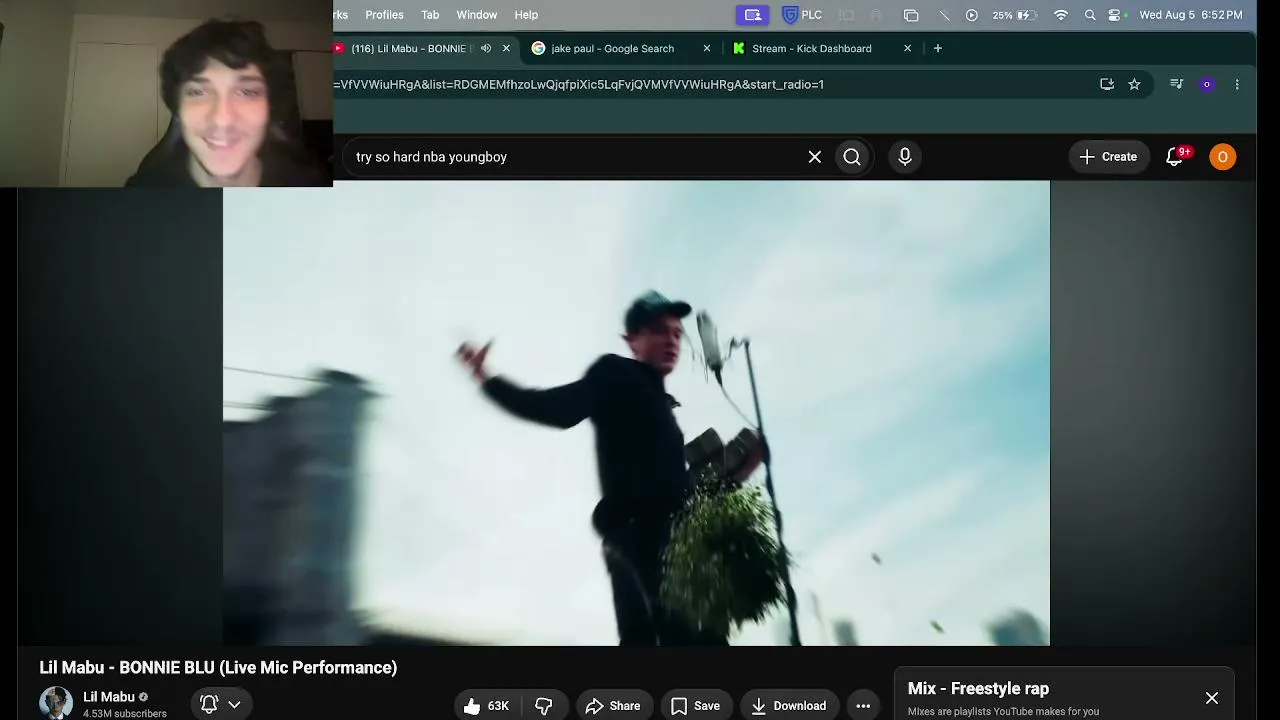Open the Lil Mabu channel avatar
Image resolution: width=1280 pixels, height=720 pixels.
56,704
